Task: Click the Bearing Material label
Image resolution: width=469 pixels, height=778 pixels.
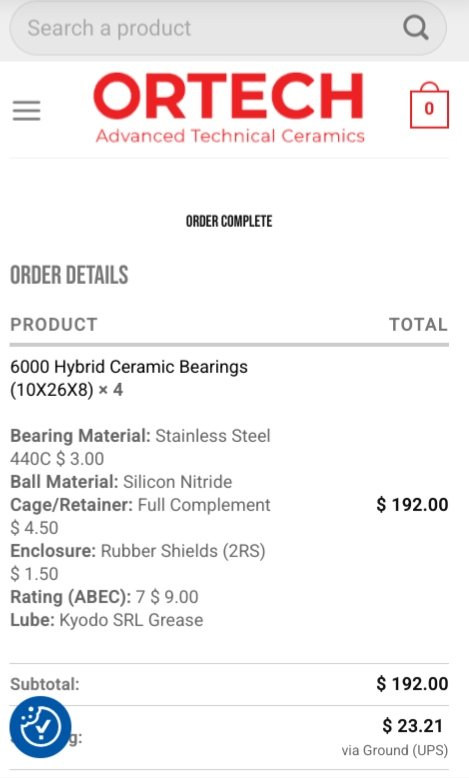Action: click(80, 436)
